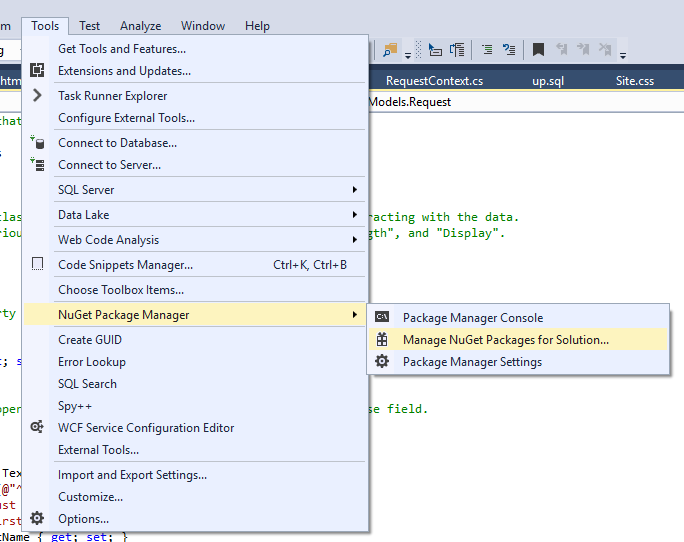
Task: Click the WCF Service Configuration Editor gears icon
Action: point(37,427)
